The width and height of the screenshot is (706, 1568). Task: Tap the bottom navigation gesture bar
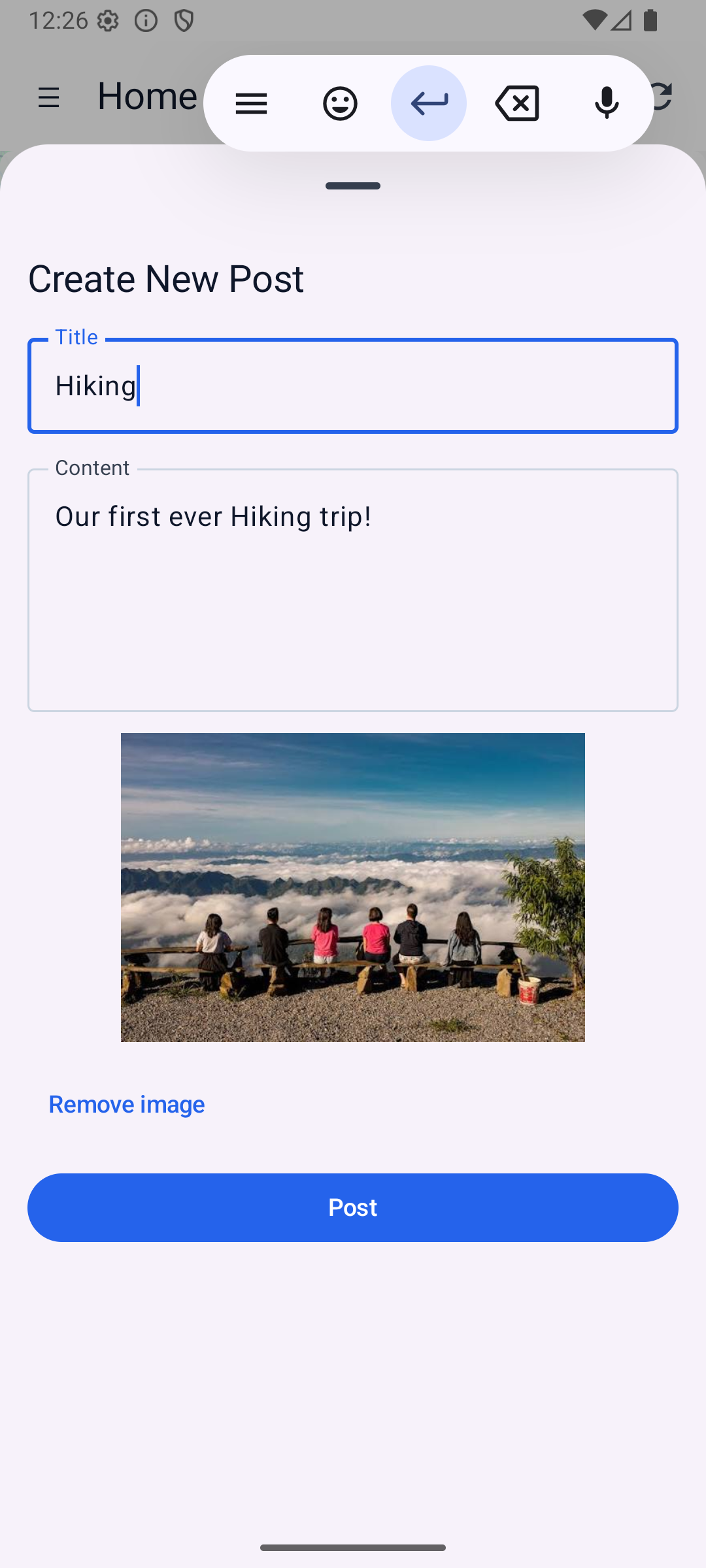(353, 1548)
